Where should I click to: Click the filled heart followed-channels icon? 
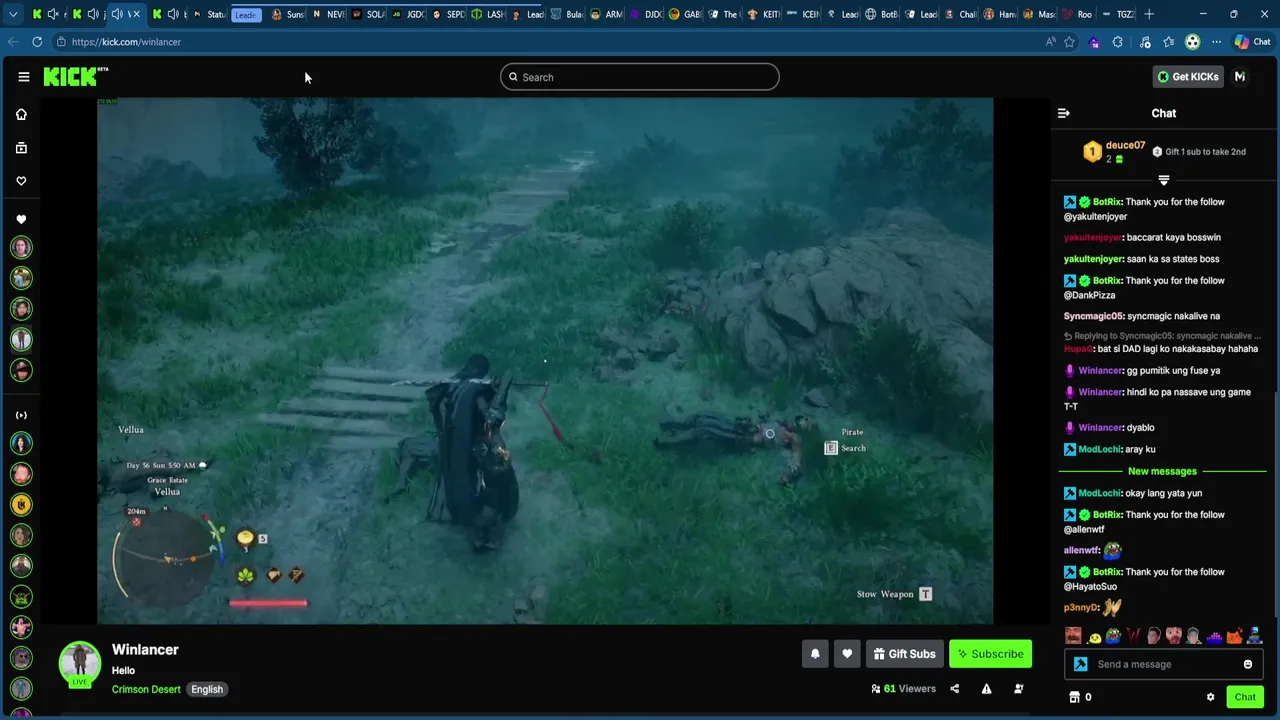pos(21,219)
